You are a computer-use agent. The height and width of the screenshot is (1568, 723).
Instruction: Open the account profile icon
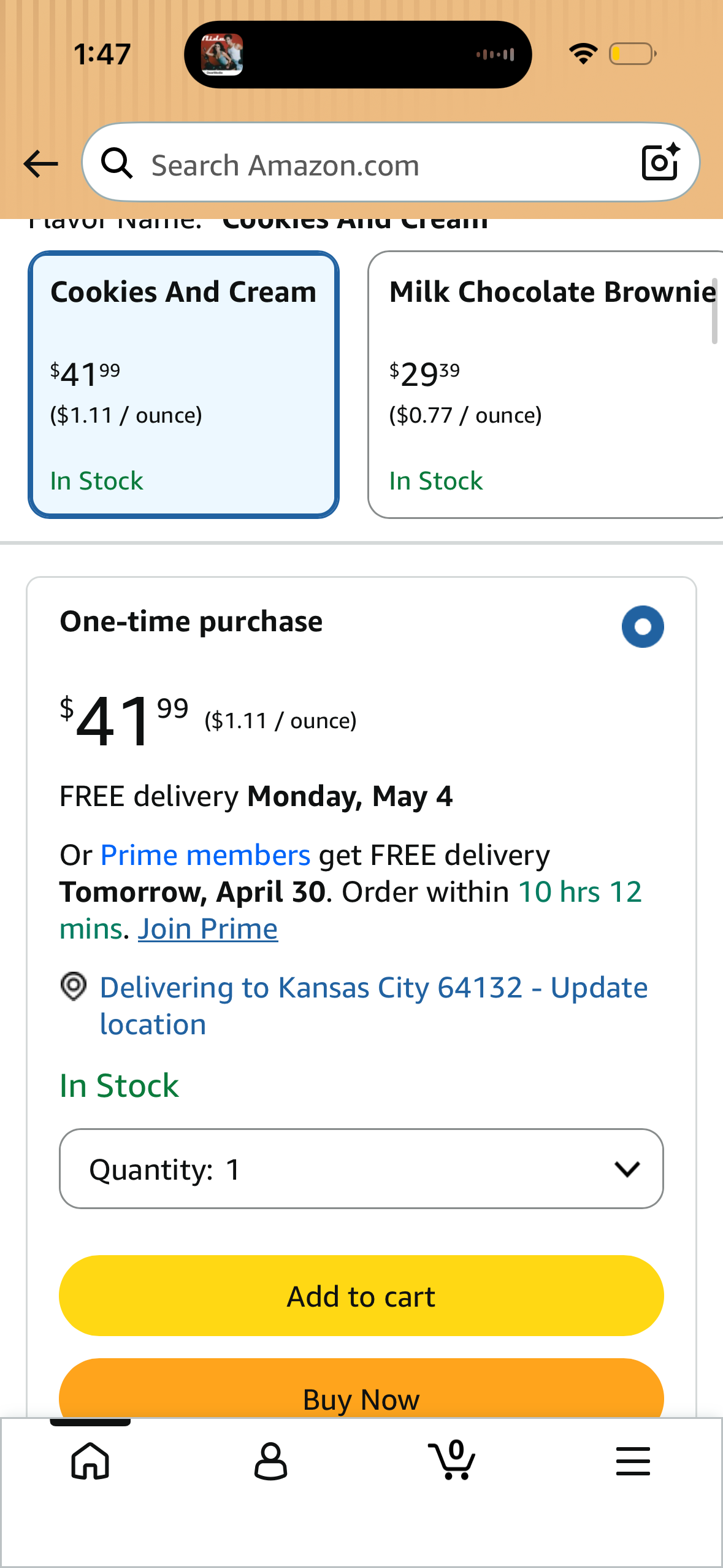pos(270,1461)
